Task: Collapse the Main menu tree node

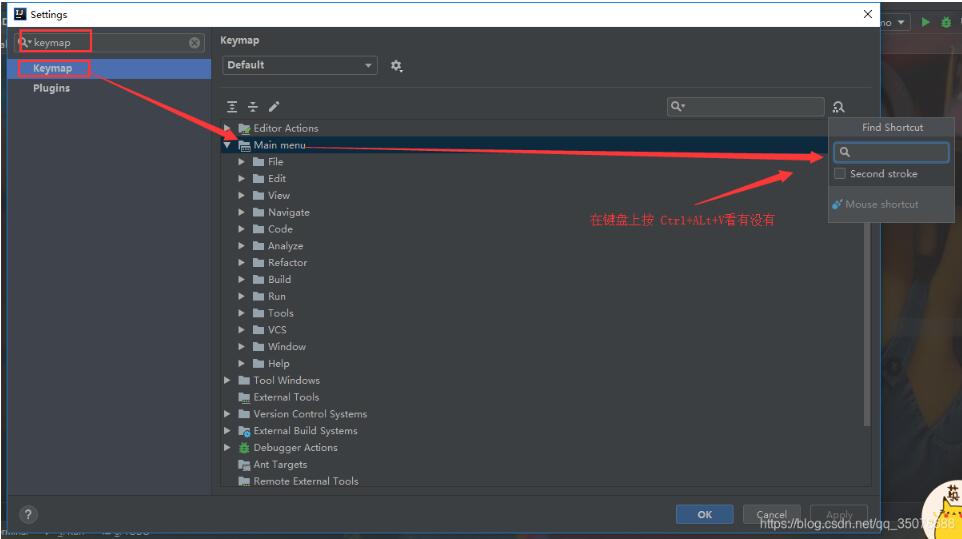Action: [228, 145]
